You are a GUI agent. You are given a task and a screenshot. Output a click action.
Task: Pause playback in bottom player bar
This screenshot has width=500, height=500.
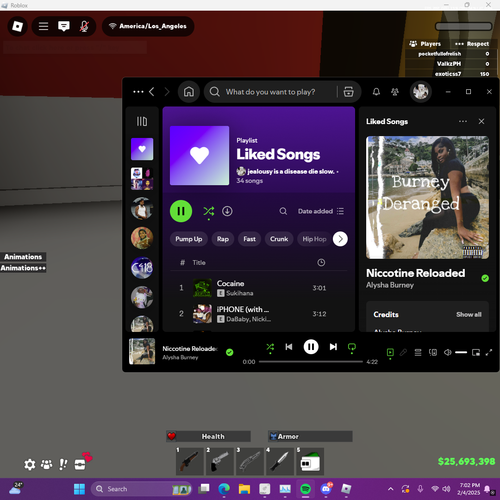[311, 347]
